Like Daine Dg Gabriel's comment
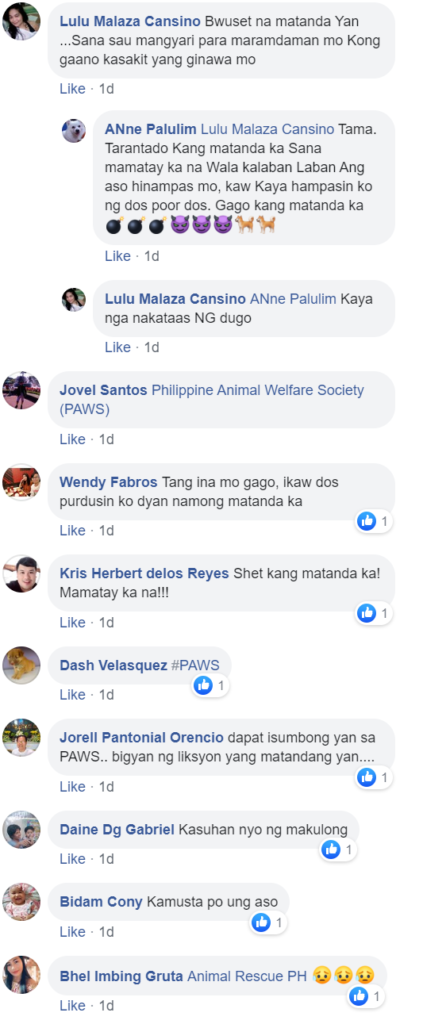 tap(72, 859)
